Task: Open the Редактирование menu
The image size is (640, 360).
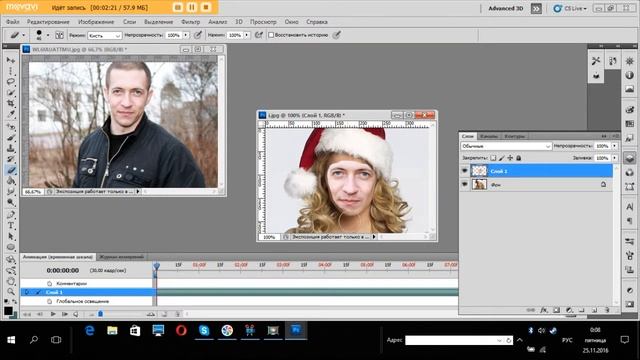Action: [48, 22]
